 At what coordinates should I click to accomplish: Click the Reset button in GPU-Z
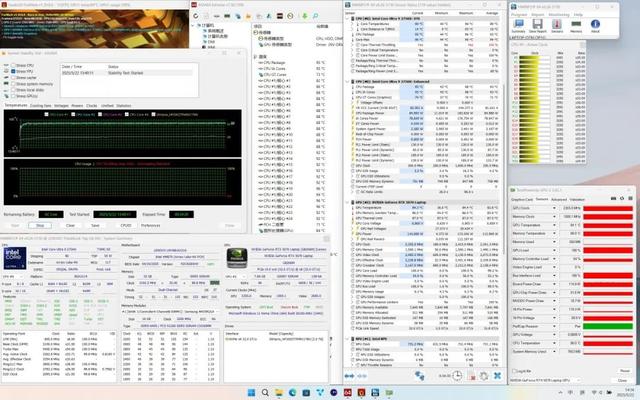tap(624, 371)
